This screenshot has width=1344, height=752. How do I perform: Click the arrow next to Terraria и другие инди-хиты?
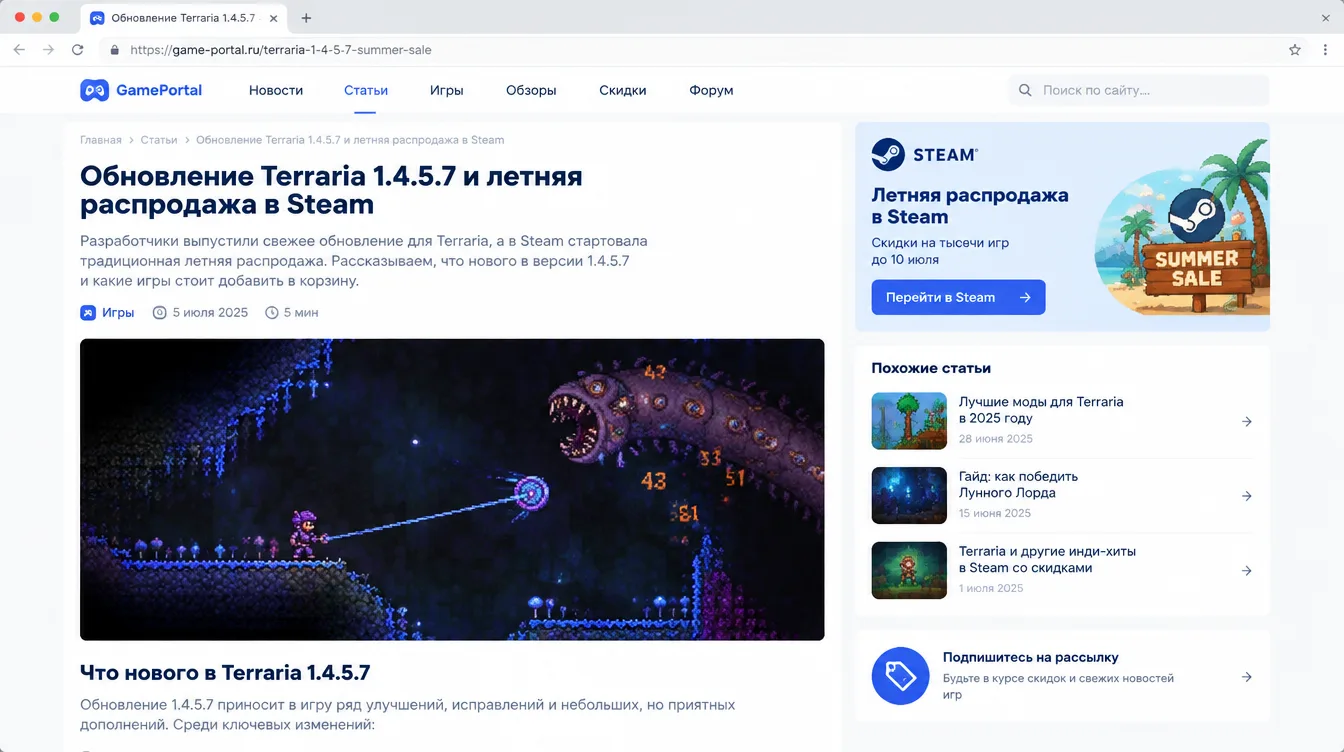1247,571
